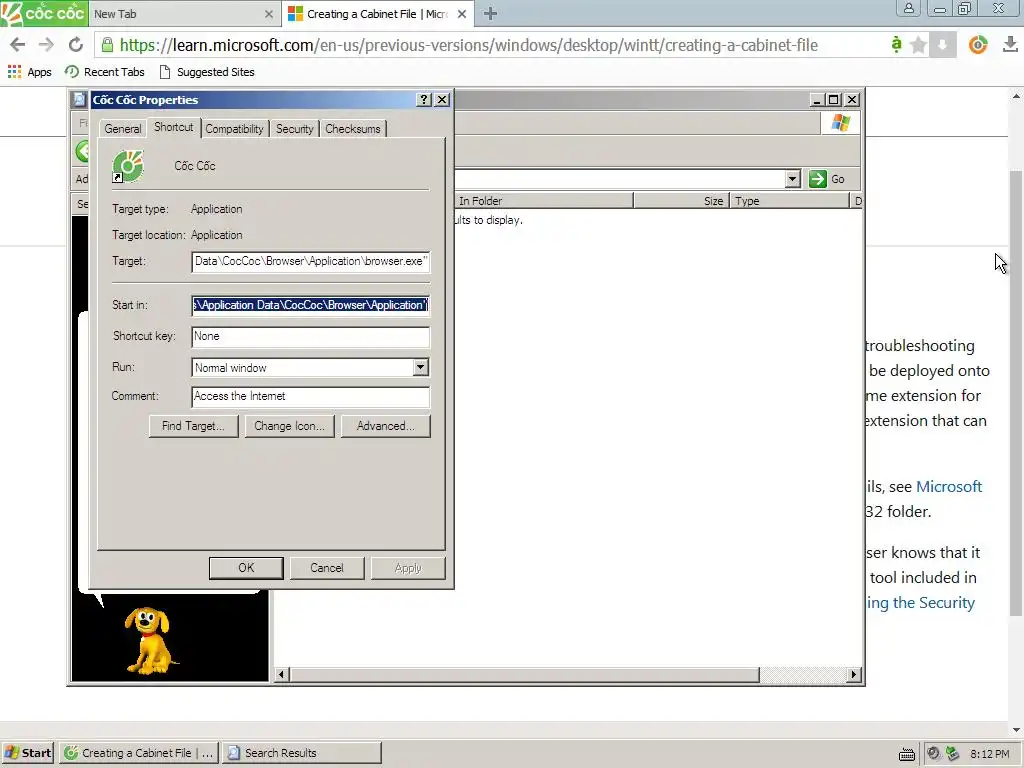Open Suggested Sites bookmark
The height and width of the screenshot is (768, 1024).
[207, 72]
